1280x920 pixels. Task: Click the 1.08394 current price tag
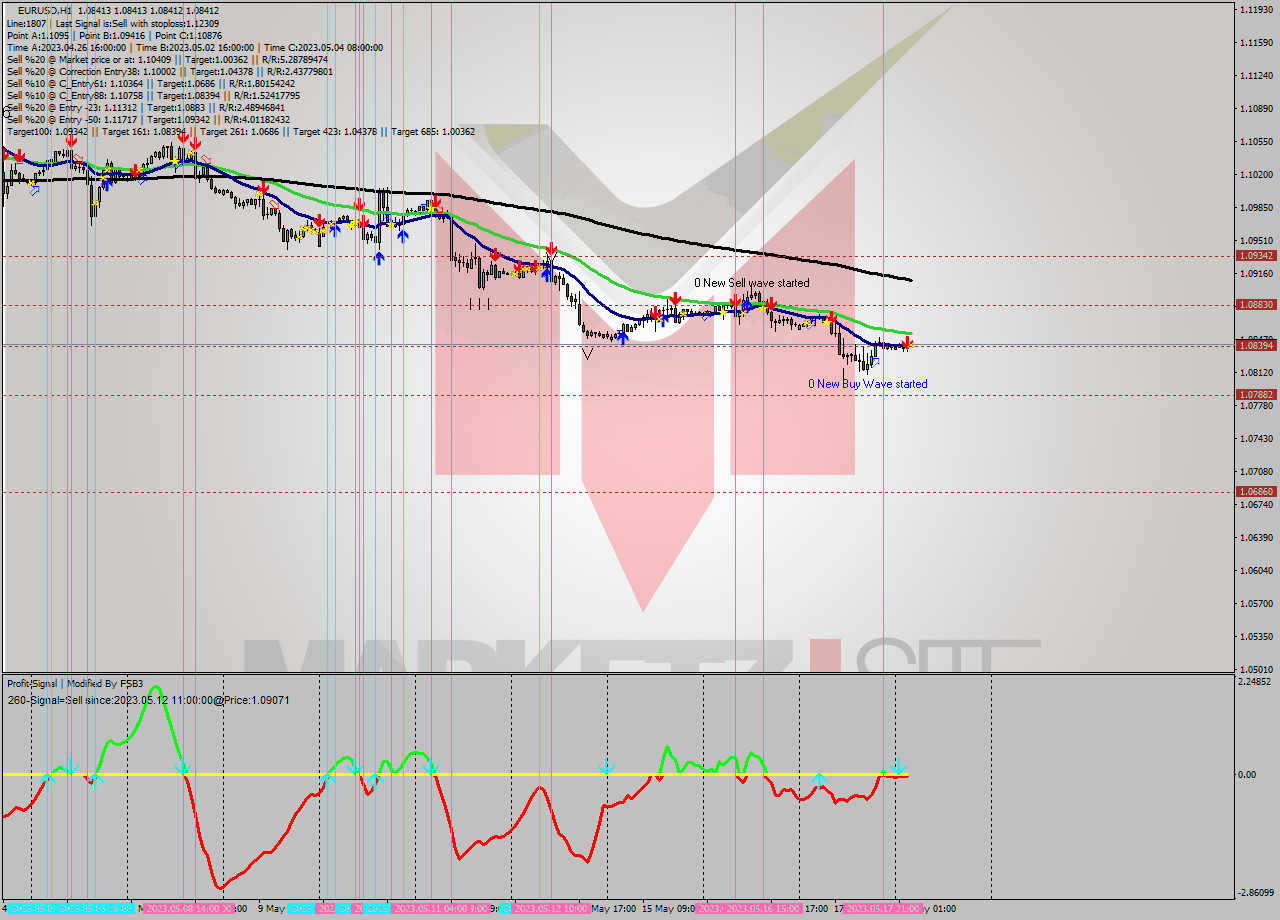(1255, 345)
